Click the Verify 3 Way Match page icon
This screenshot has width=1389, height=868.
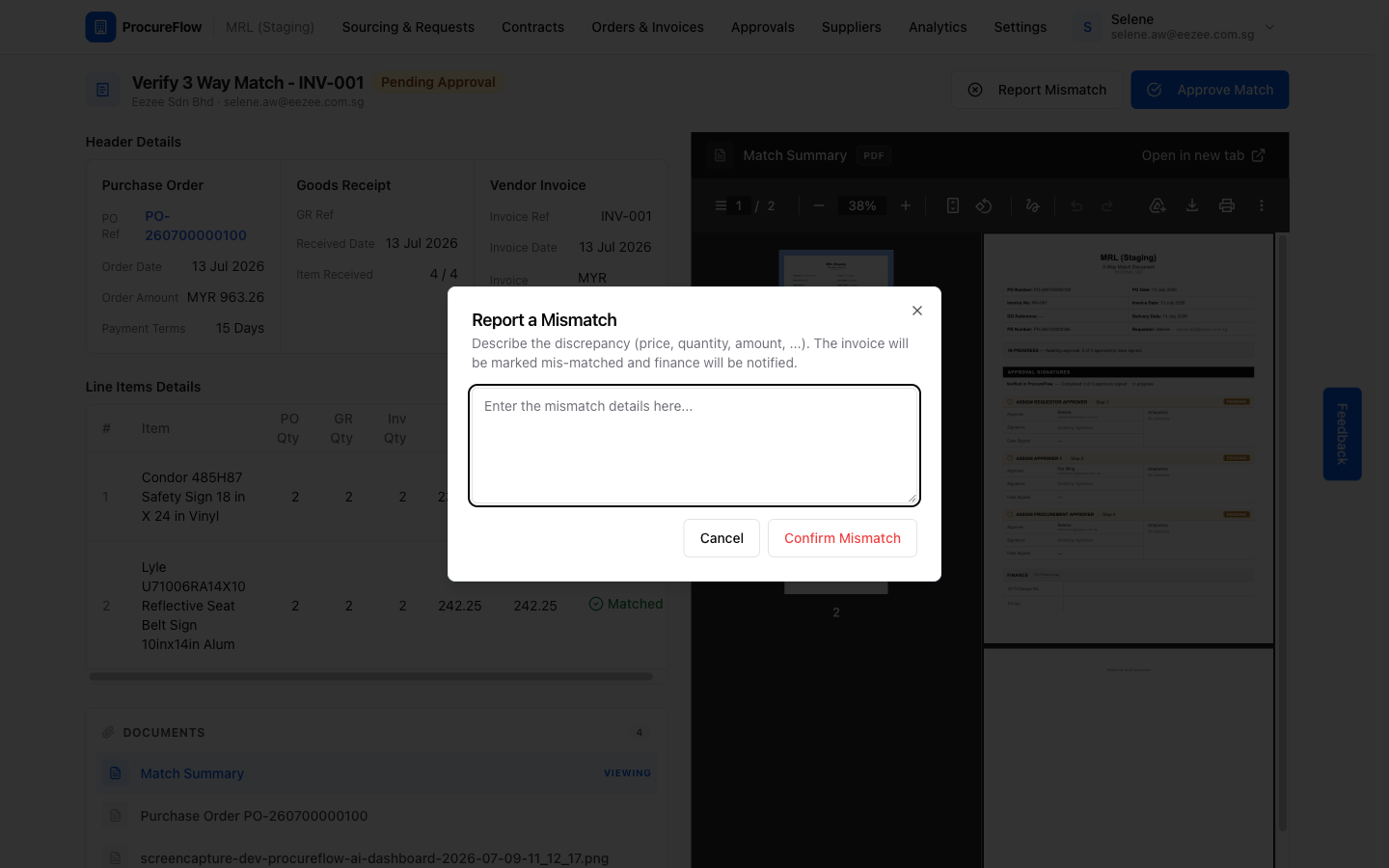102,90
